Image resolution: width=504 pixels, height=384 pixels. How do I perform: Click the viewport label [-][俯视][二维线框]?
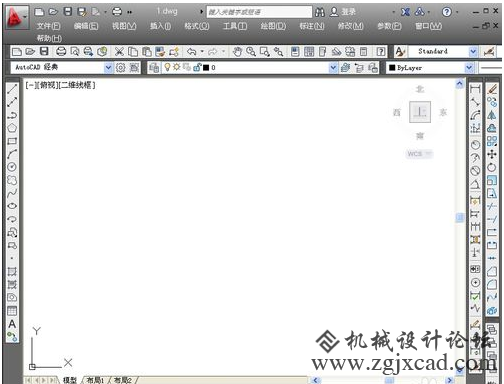60,85
